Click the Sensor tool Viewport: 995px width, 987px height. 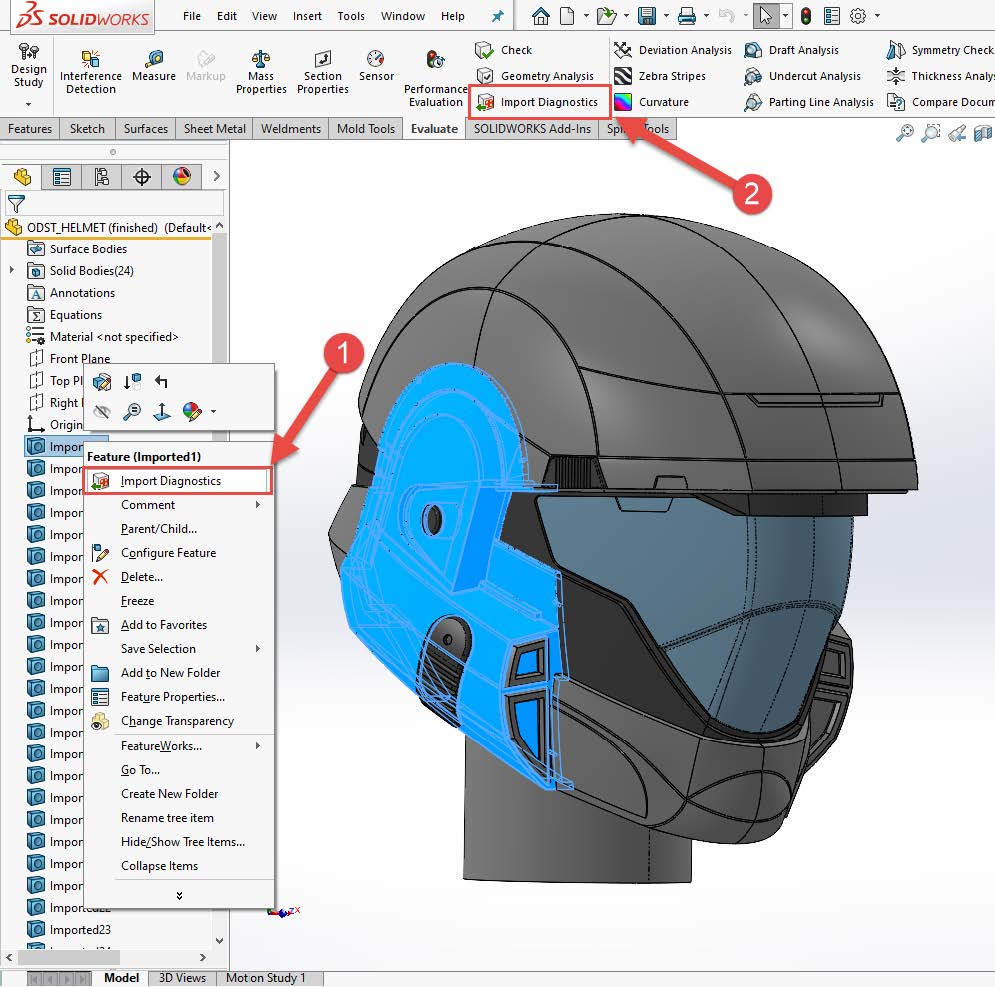pos(376,66)
